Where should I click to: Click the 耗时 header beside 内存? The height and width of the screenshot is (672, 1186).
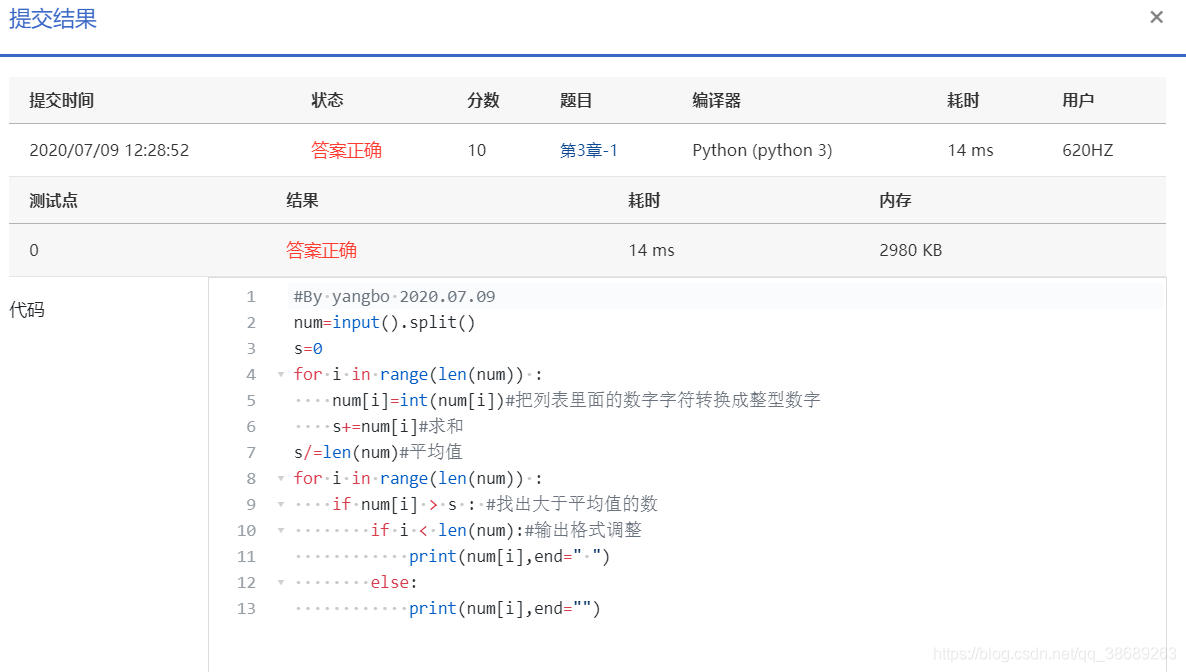click(644, 201)
